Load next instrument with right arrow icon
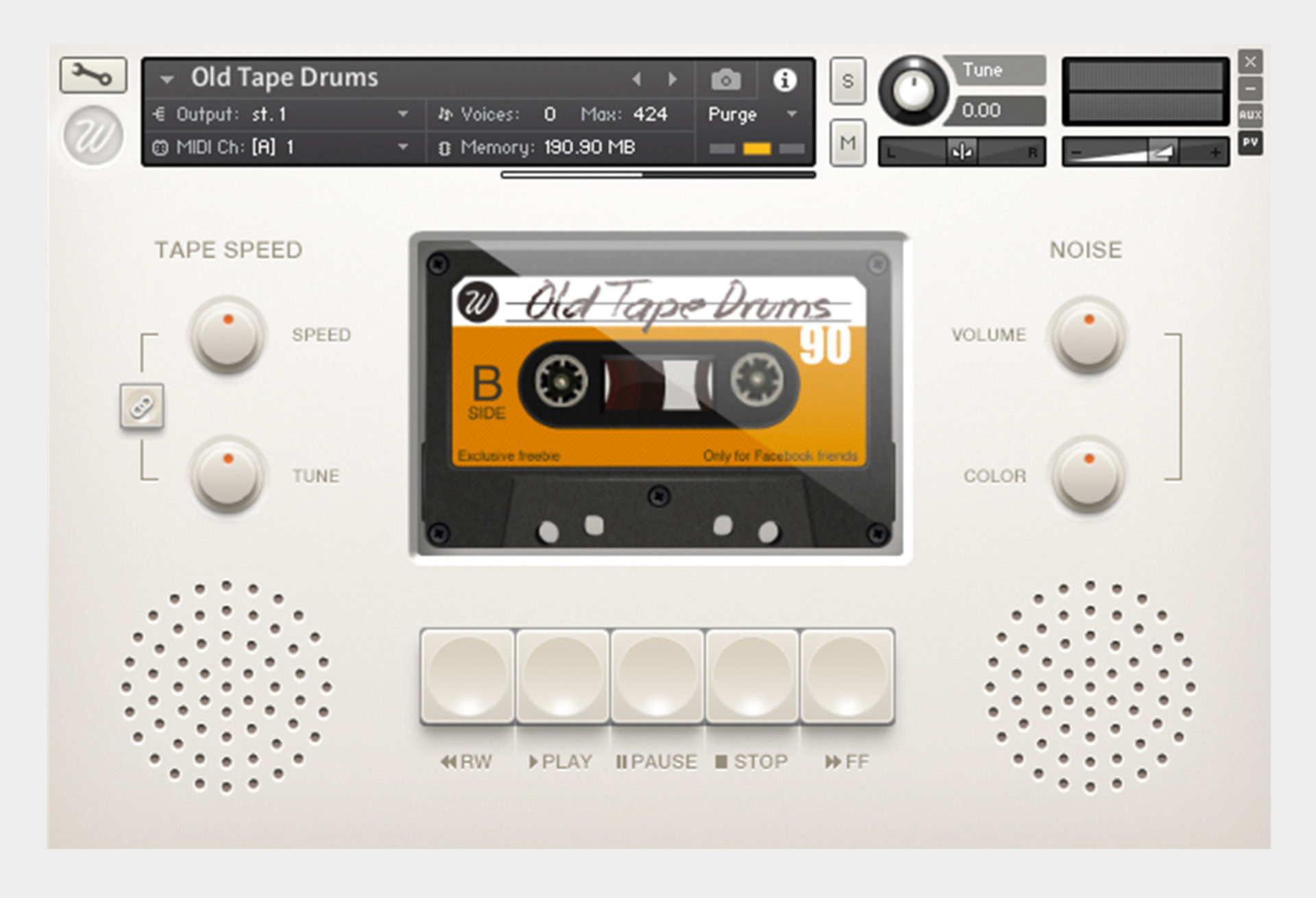The width and height of the screenshot is (1316, 898). pos(672,78)
